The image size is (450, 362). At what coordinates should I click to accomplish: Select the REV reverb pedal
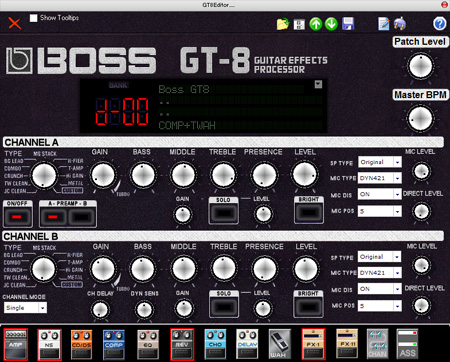coord(182,344)
